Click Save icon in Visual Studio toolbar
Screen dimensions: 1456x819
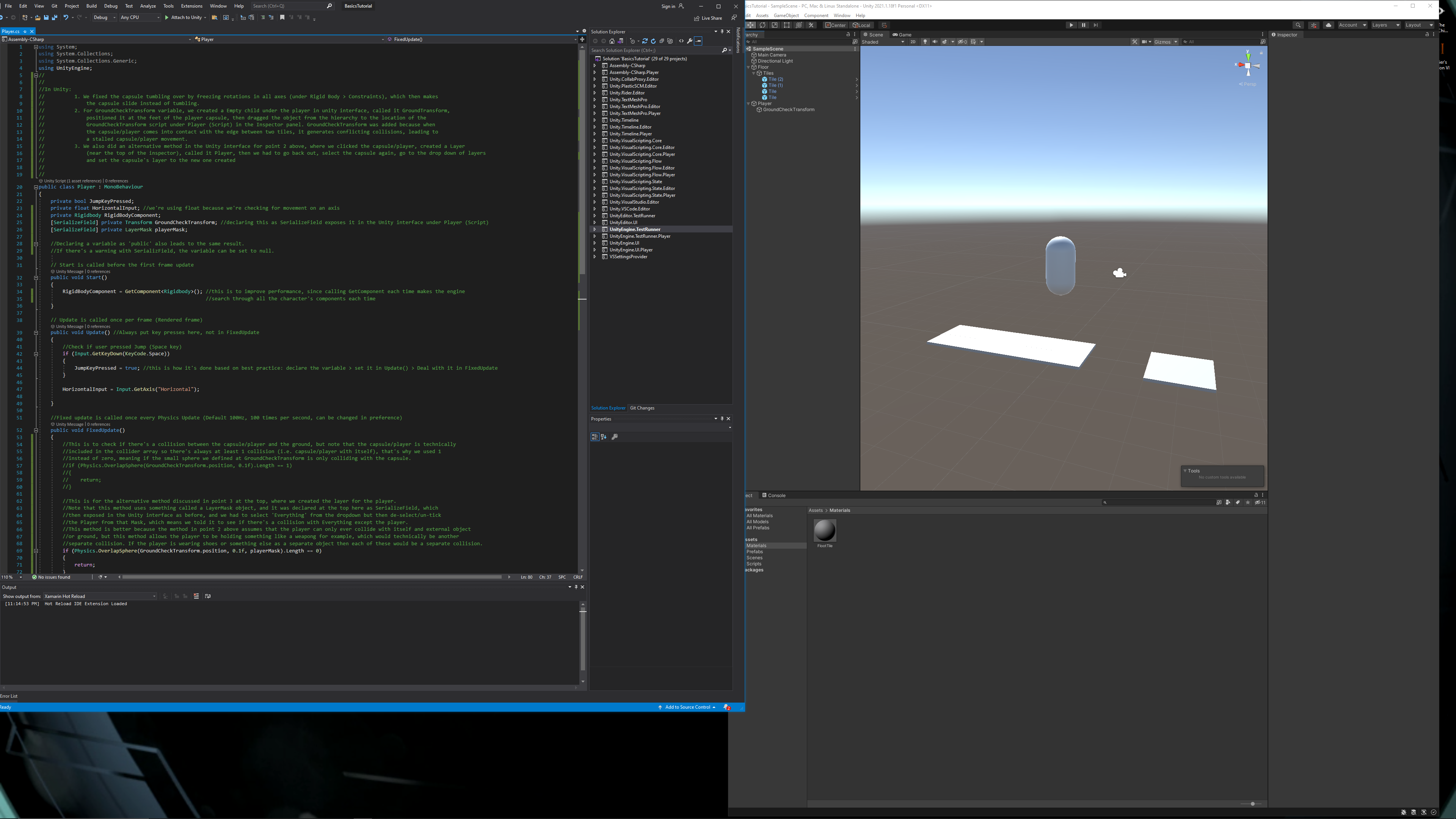click(x=46, y=17)
